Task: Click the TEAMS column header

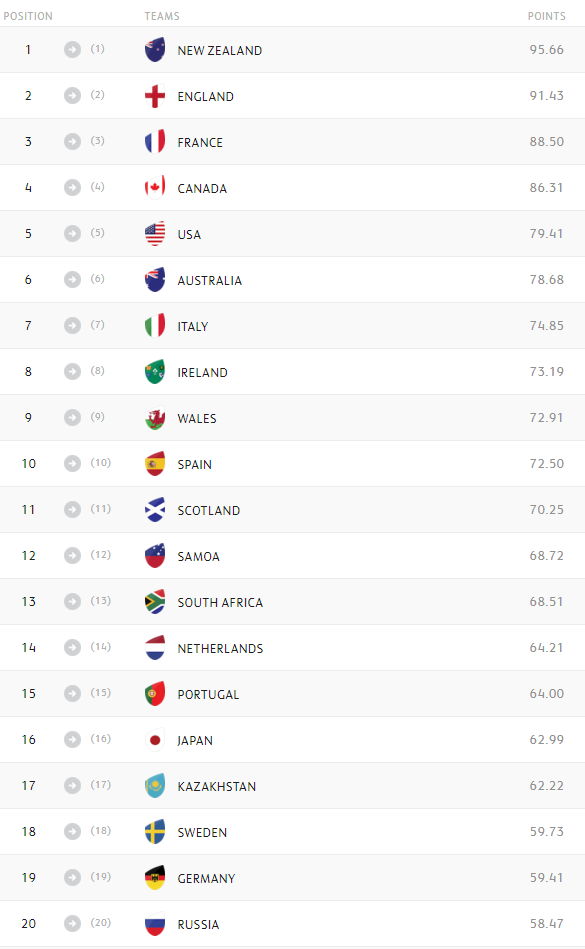Action: 162,16
